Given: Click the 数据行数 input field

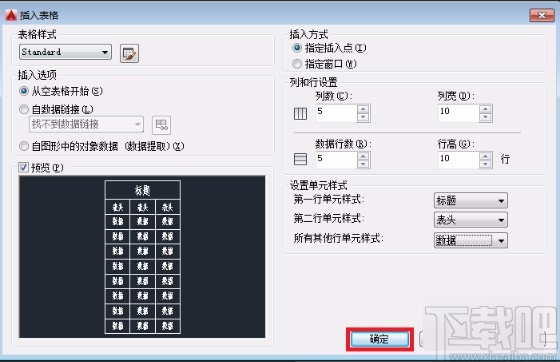Looking at the screenshot, I should click(x=336, y=160).
